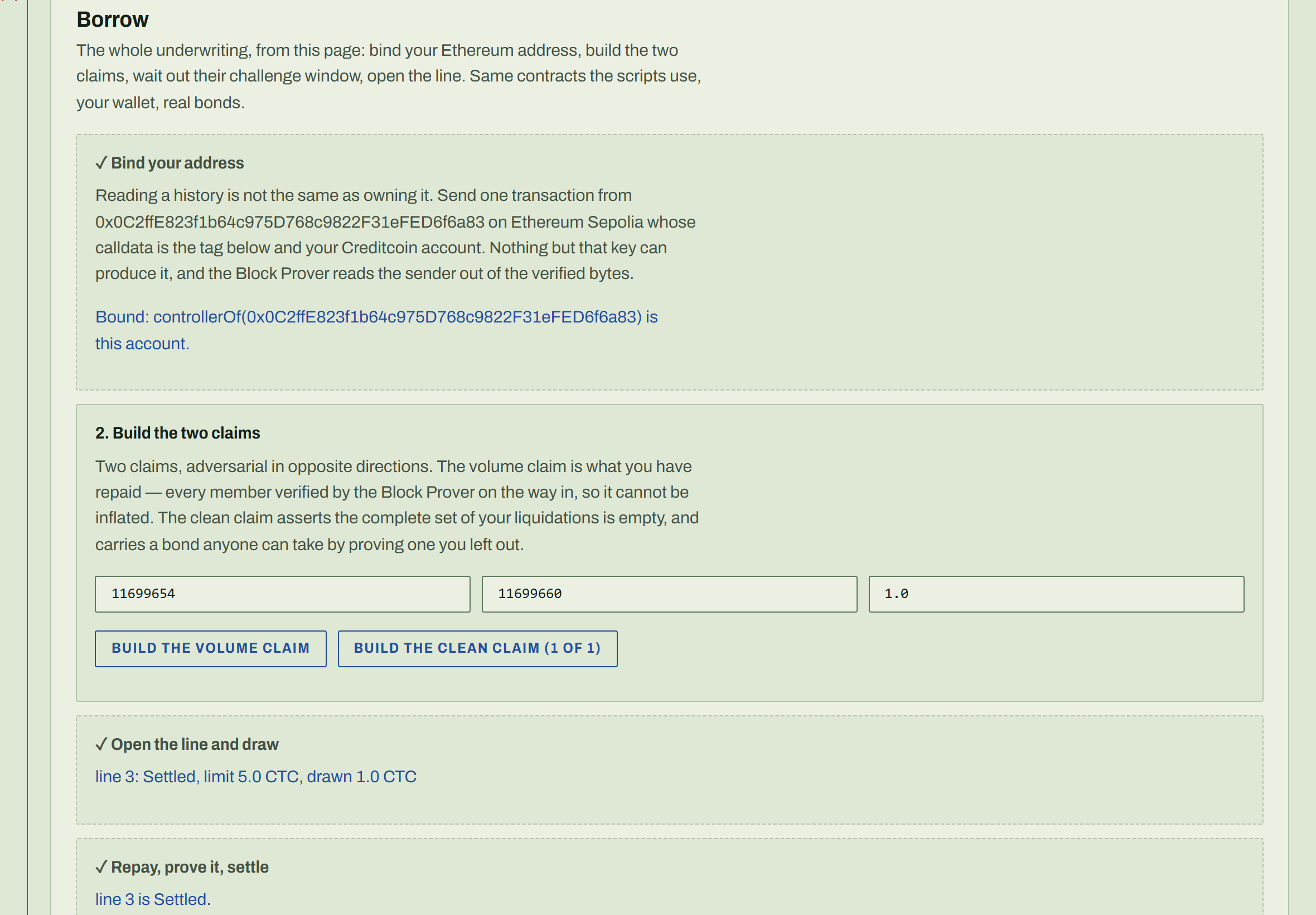The height and width of the screenshot is (915, 1316).
Task: Click the Borrow intro paragraph about underwriting
Action: tap(389, 77)
